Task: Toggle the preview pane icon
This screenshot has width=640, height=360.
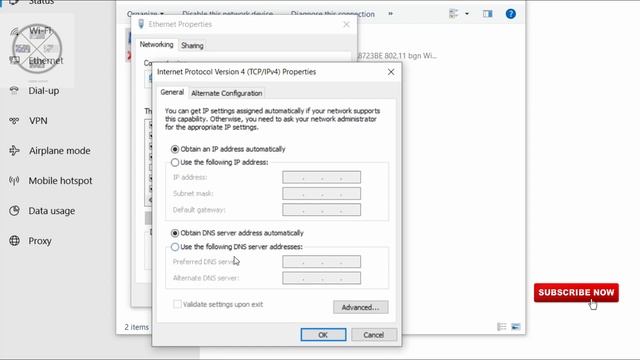Action: coord(487,14)
